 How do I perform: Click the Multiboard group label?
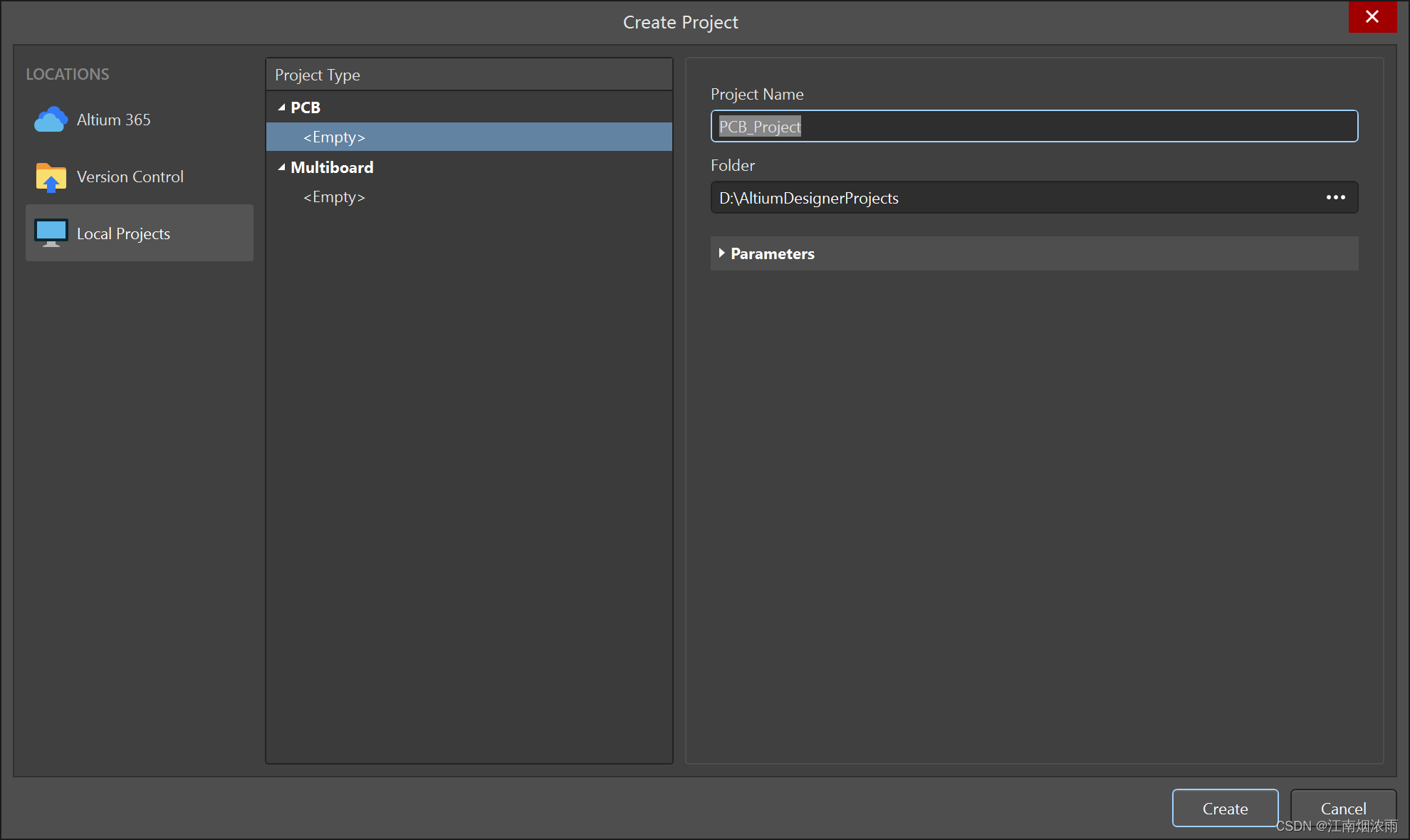[x=332, y=167]
